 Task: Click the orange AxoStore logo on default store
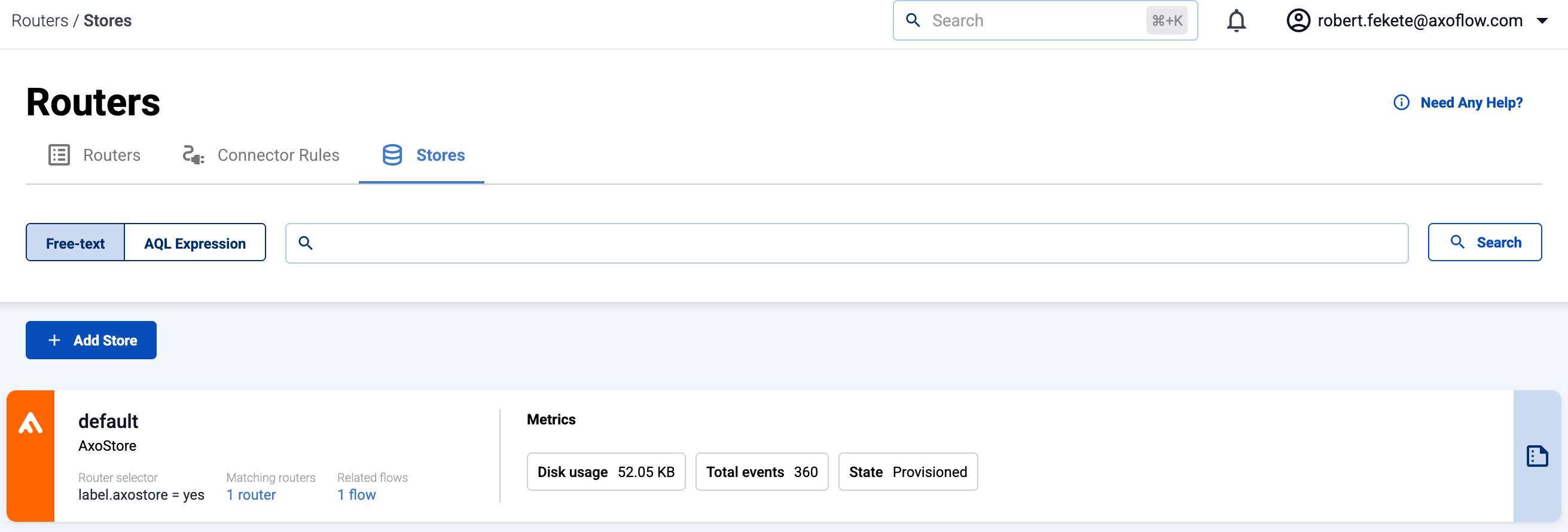pyautogui.click(x=30, y=424)
